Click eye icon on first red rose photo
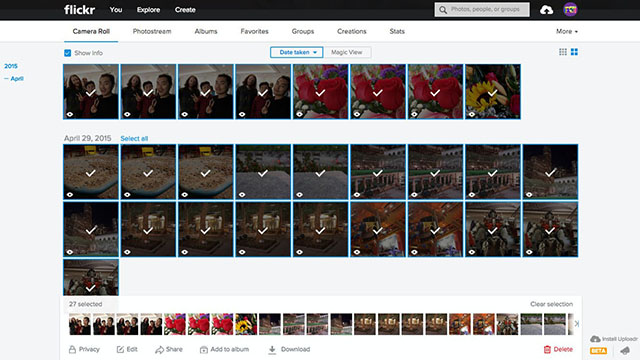Viewport: 640px width, 360px height. 300,114
